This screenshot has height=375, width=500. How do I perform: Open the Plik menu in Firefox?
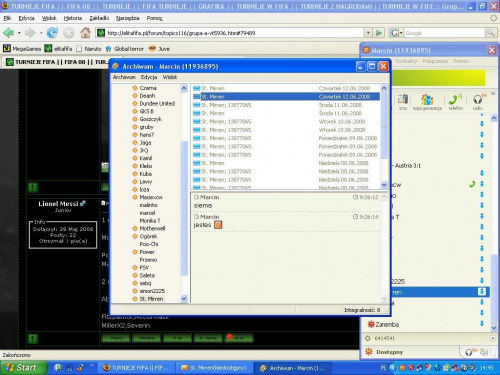(7, 18)
